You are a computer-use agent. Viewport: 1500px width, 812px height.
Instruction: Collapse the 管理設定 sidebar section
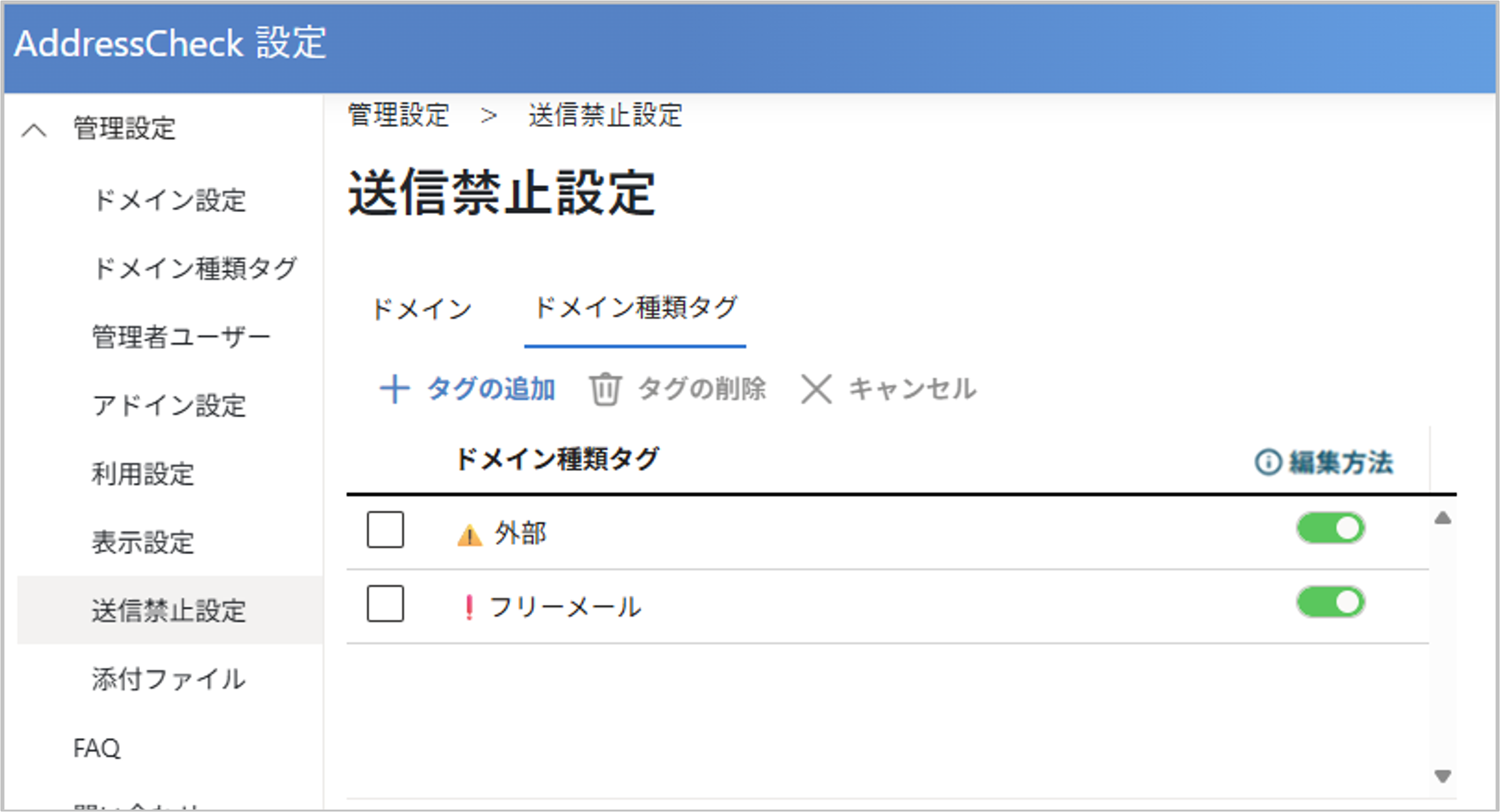point(34,130)
